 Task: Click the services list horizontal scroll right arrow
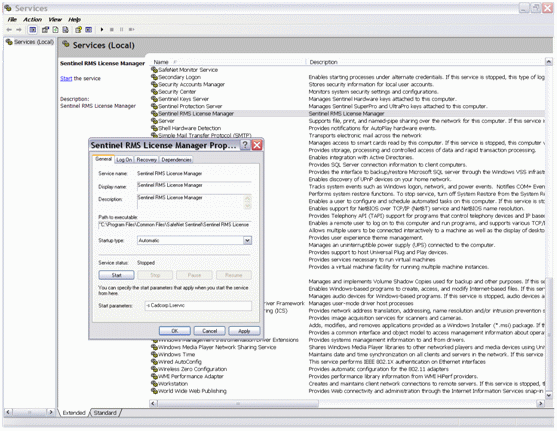pyautogui.click(x=540, y=403)
